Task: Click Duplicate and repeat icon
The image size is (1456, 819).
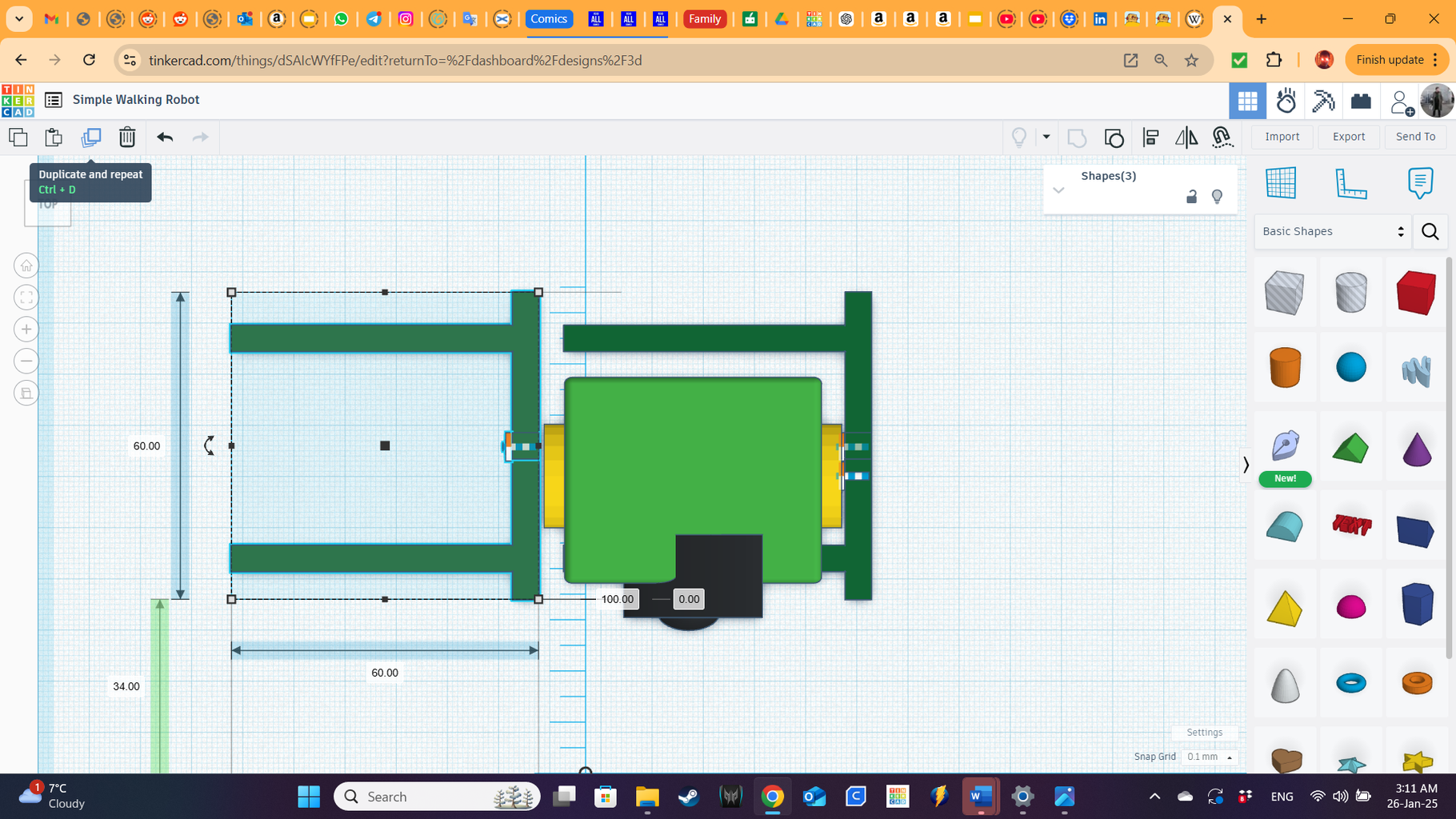Action: coord(90,137)
